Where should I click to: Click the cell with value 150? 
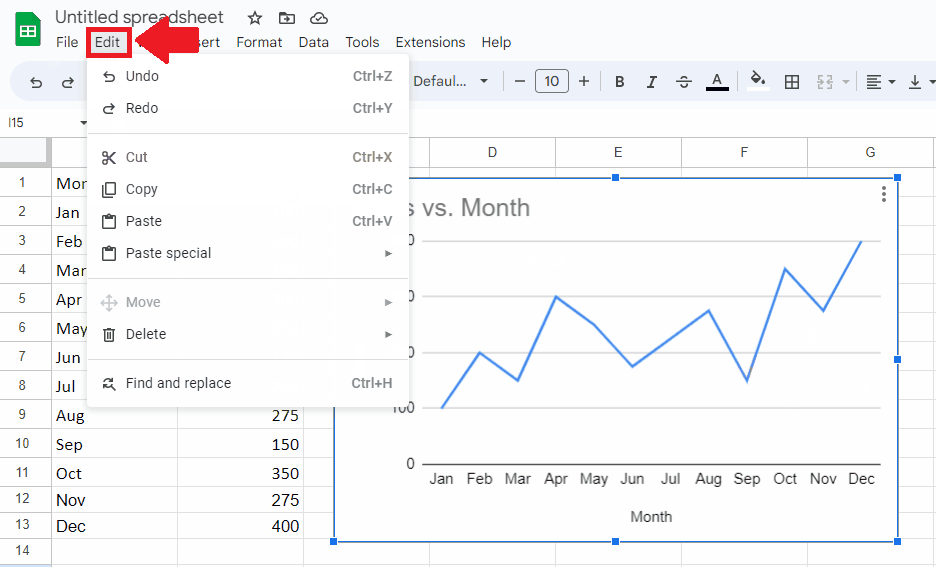pyautogui.click(x=240, y=445)
